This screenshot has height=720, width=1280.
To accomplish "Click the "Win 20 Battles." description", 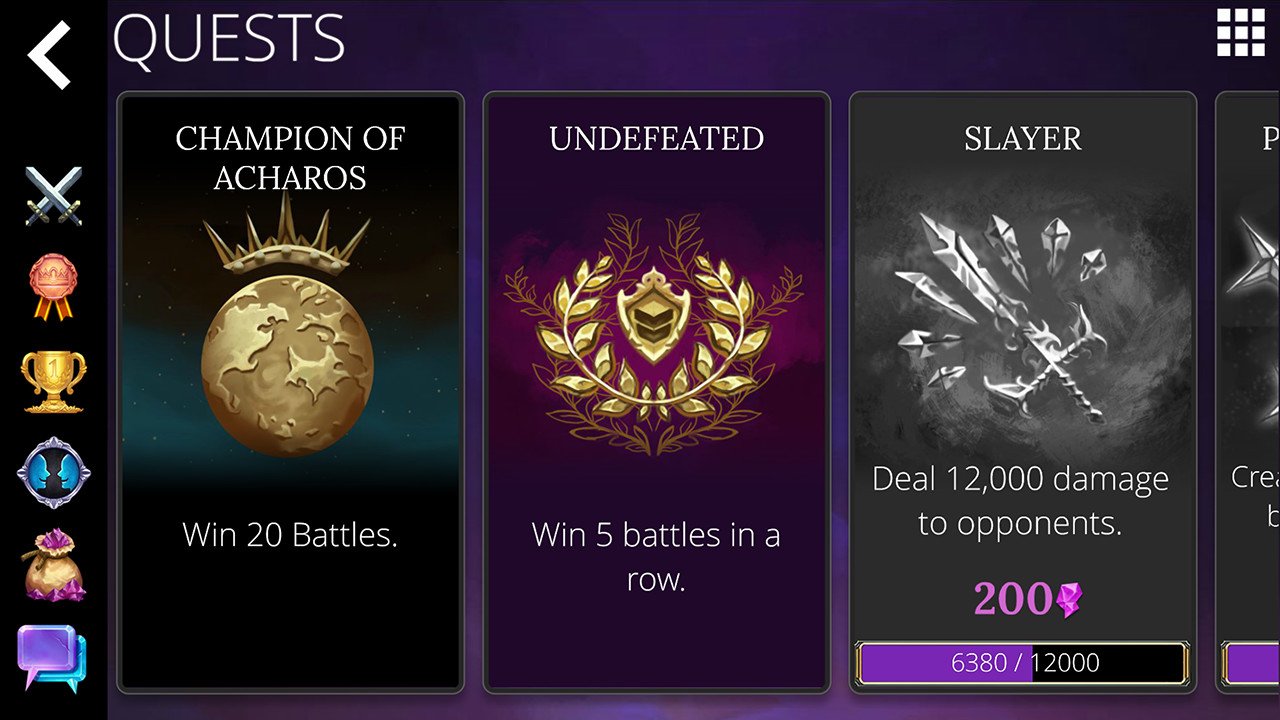I will tap(290, 535).
